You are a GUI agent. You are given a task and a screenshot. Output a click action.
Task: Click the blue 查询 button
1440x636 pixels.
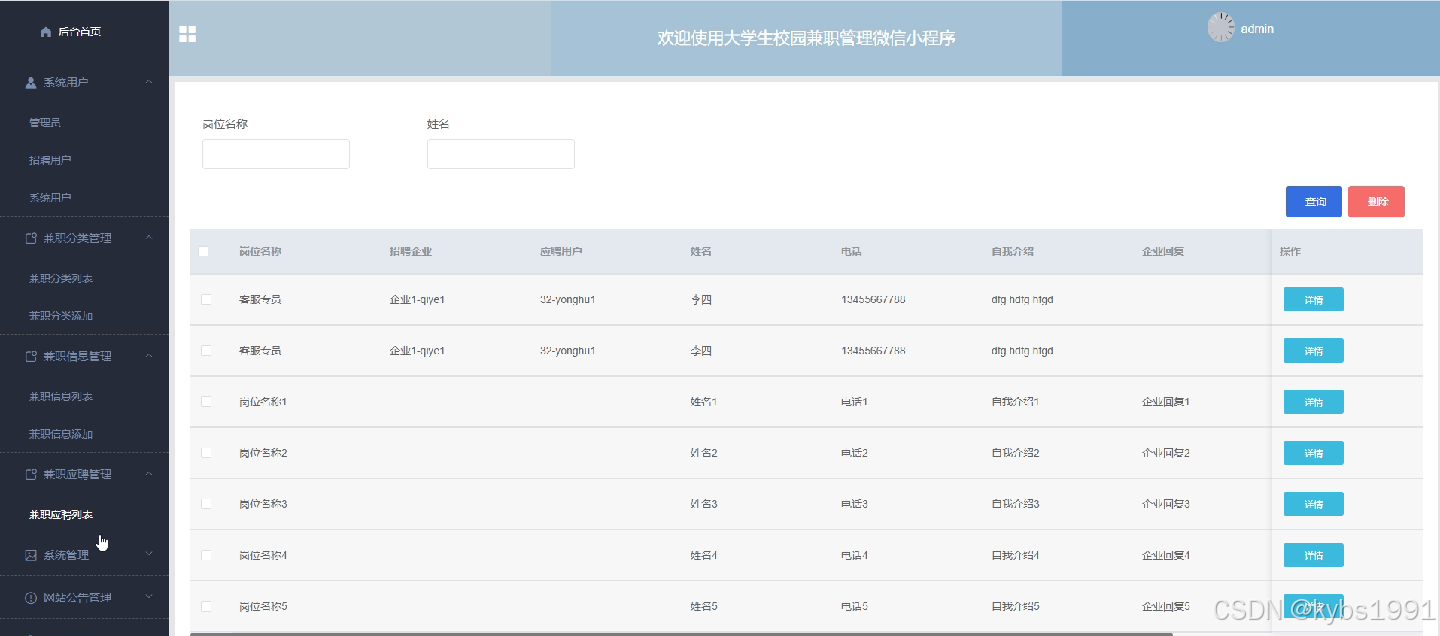[x=1314, y=202]
